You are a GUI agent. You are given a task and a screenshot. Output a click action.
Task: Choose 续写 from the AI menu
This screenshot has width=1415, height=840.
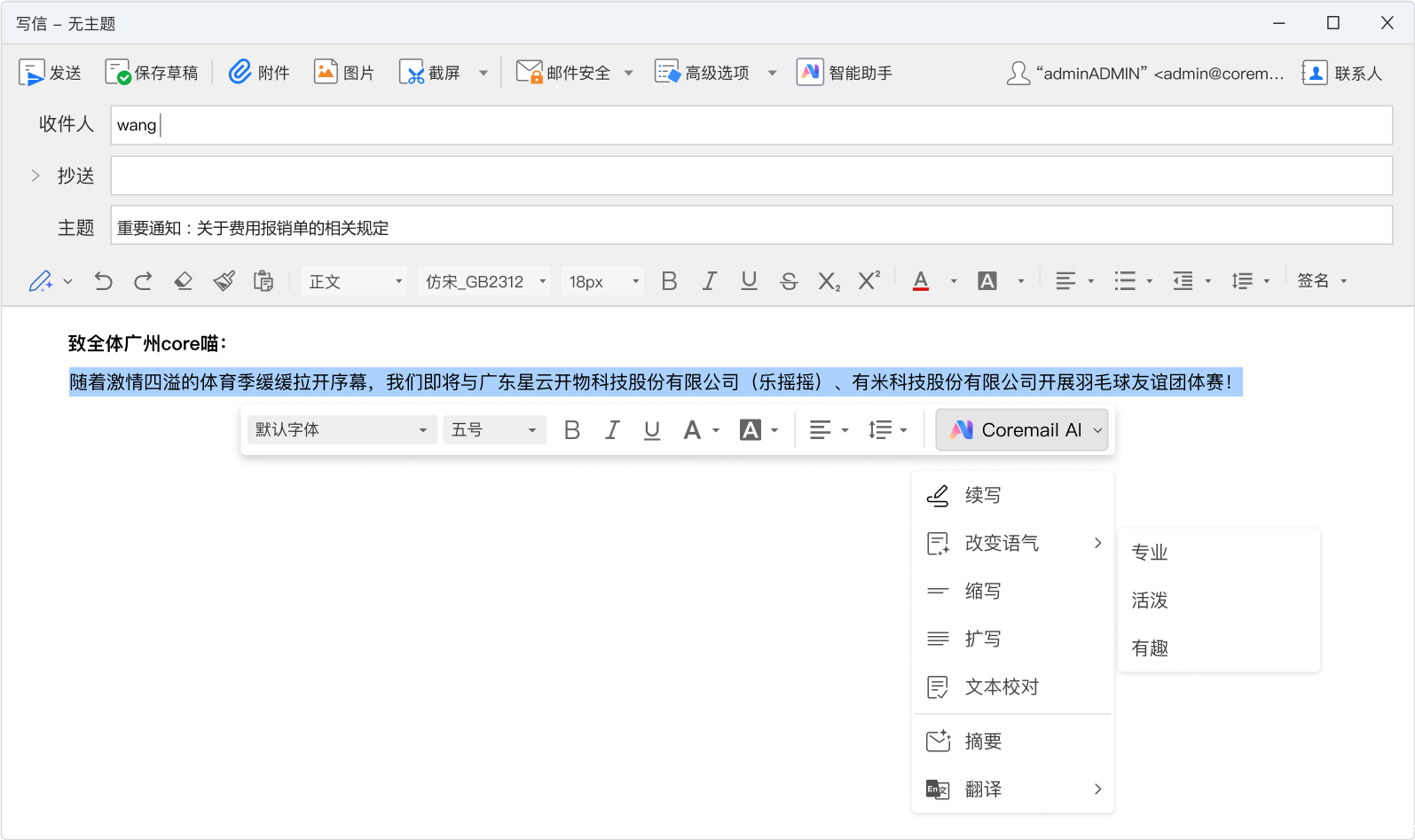pos(983,495)
